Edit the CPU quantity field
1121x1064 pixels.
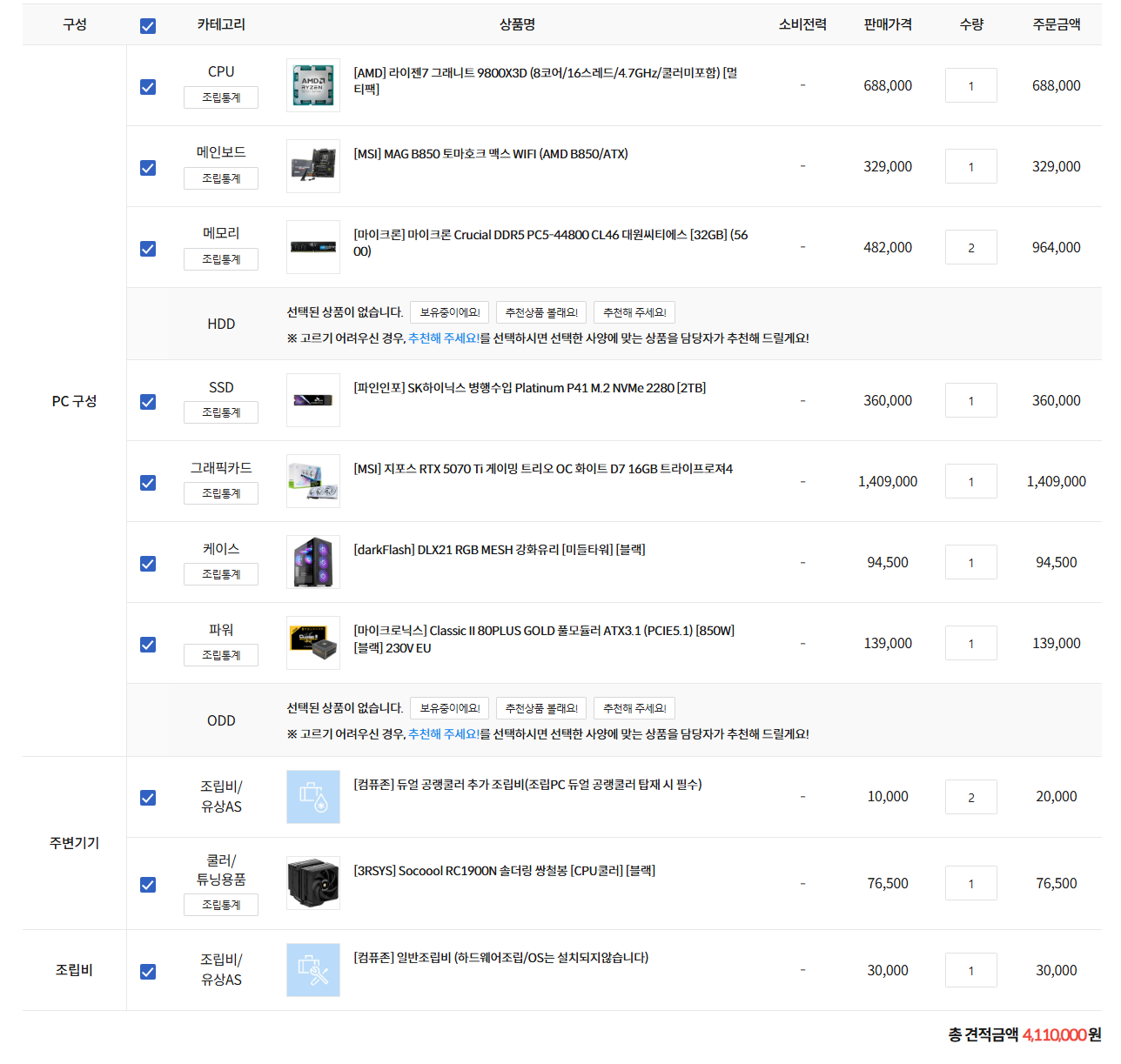[x=971, y=85]
